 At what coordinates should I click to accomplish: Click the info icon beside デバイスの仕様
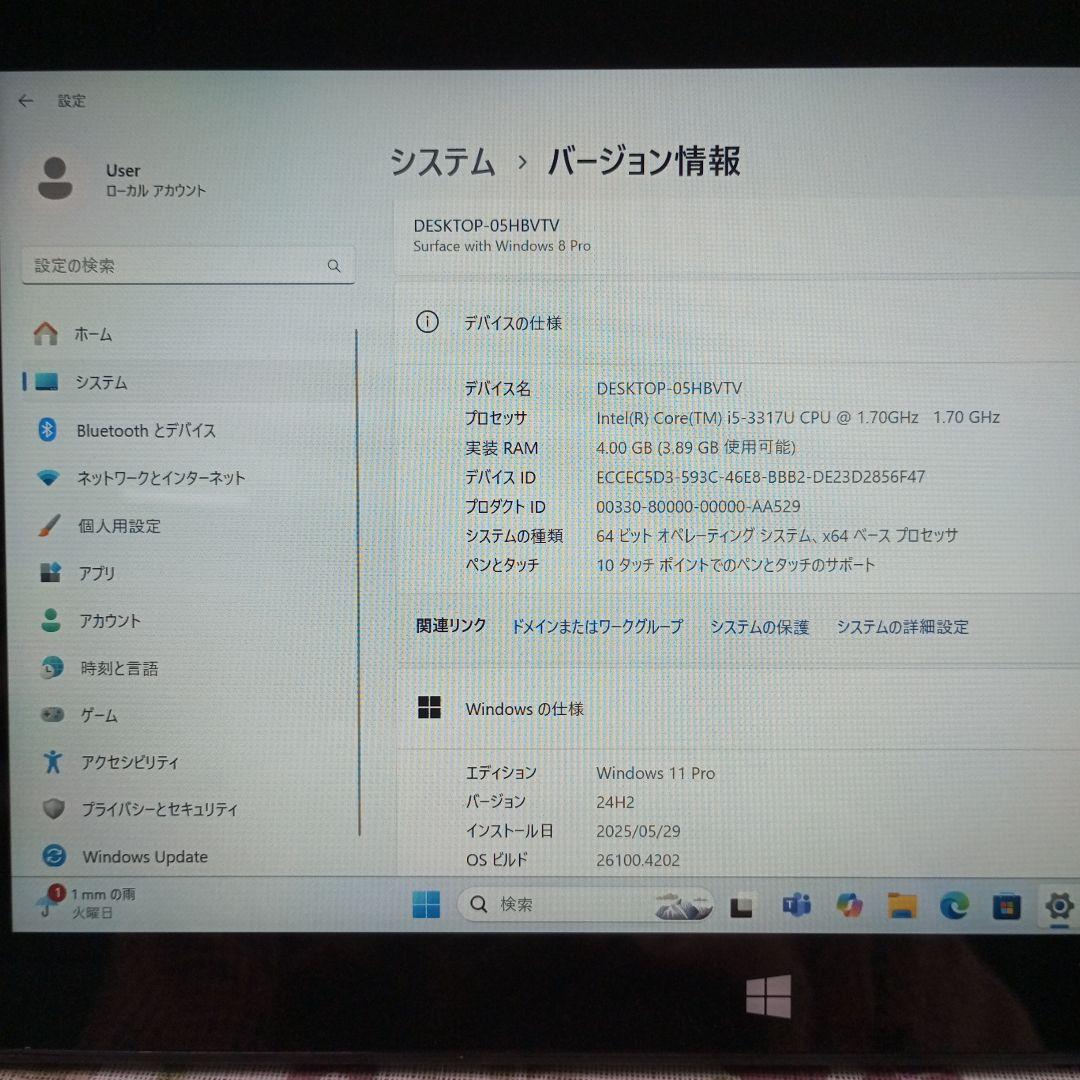point(427,322)
